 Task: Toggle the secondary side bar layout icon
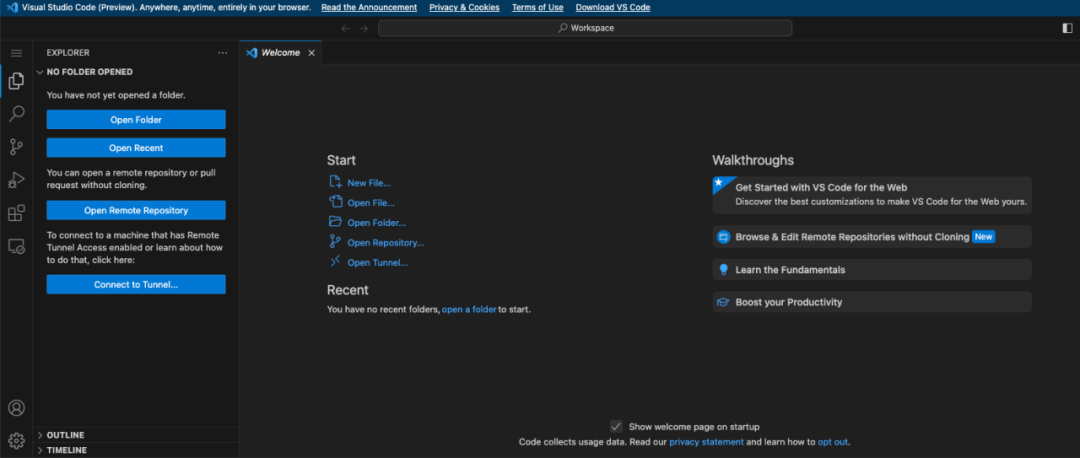[1068, 28]
